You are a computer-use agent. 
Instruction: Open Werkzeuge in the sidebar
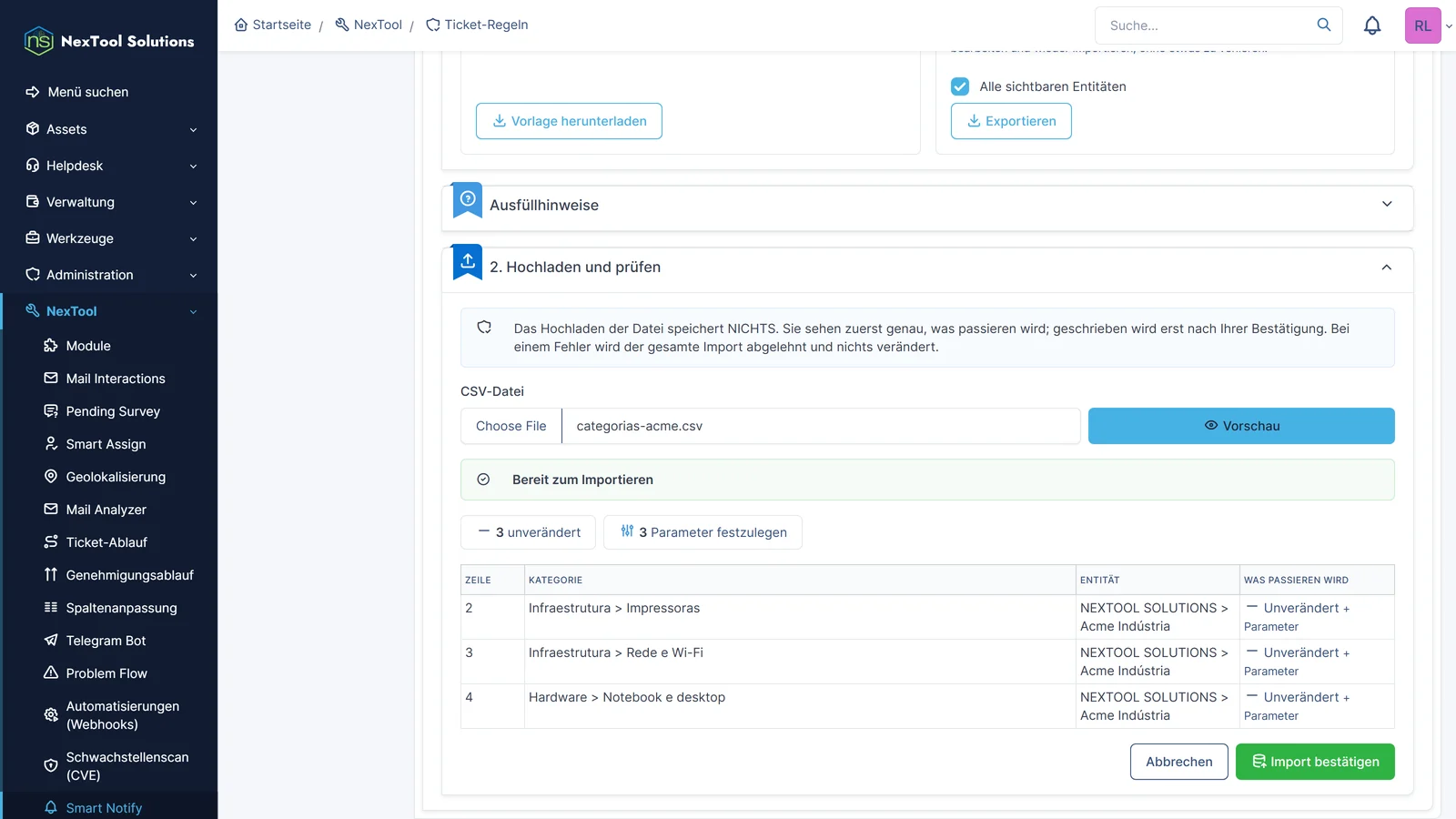coord(109,238)
